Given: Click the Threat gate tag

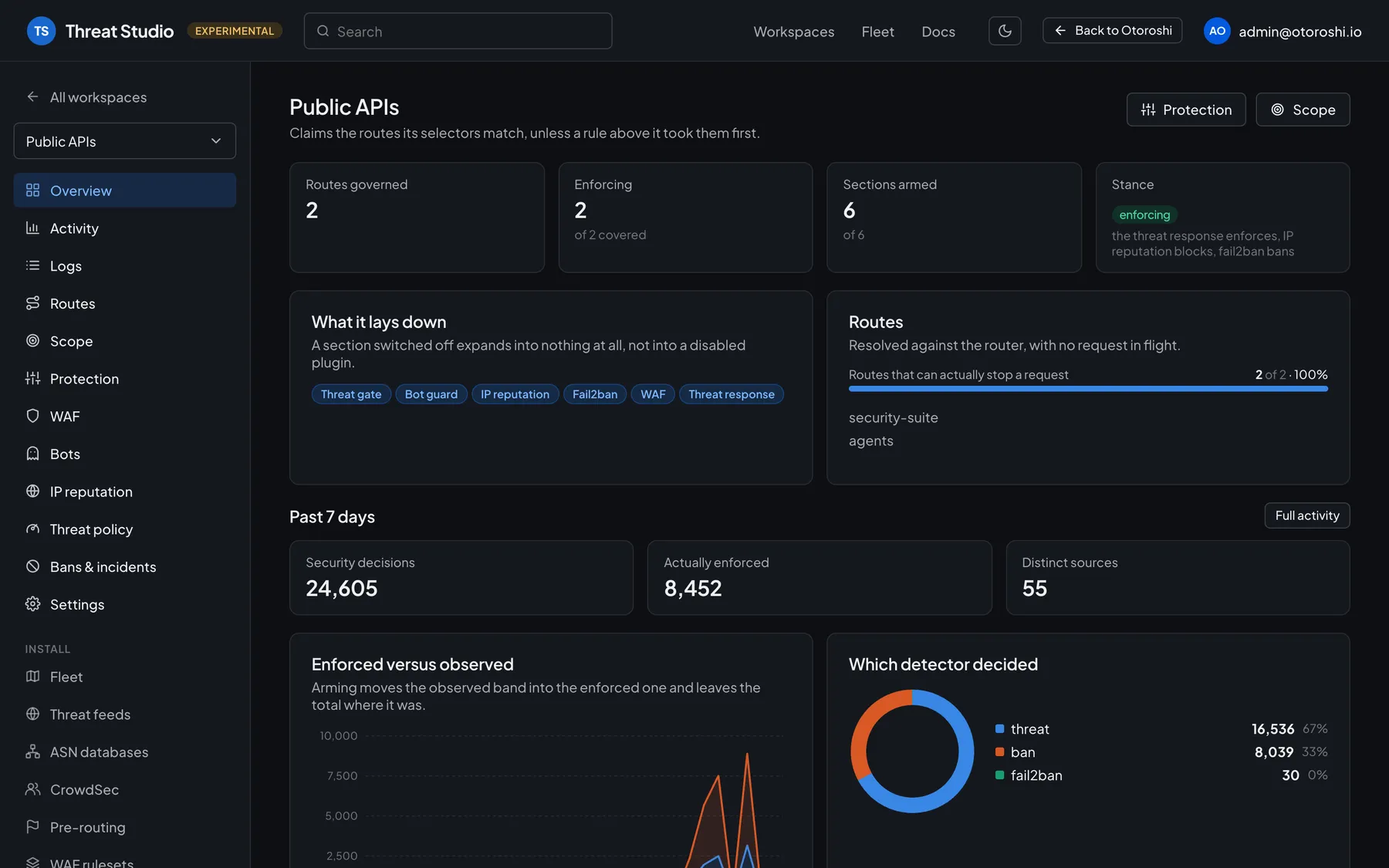Looking at the screenshot, I should 351,394.
